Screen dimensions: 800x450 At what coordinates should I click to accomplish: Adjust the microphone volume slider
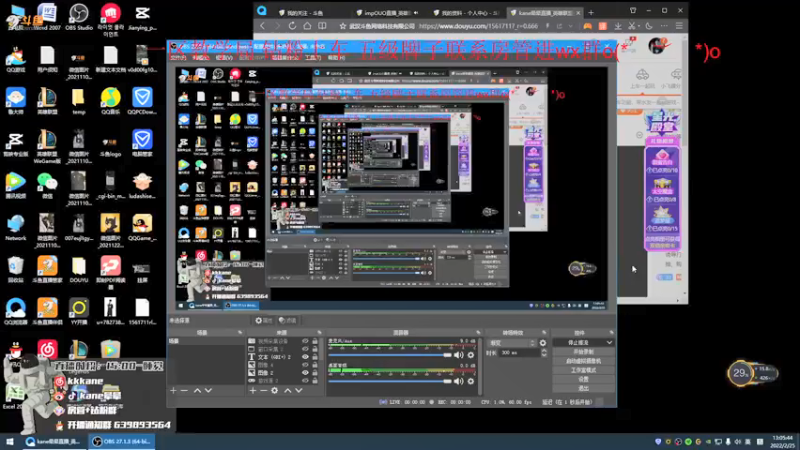click(390, 355)
